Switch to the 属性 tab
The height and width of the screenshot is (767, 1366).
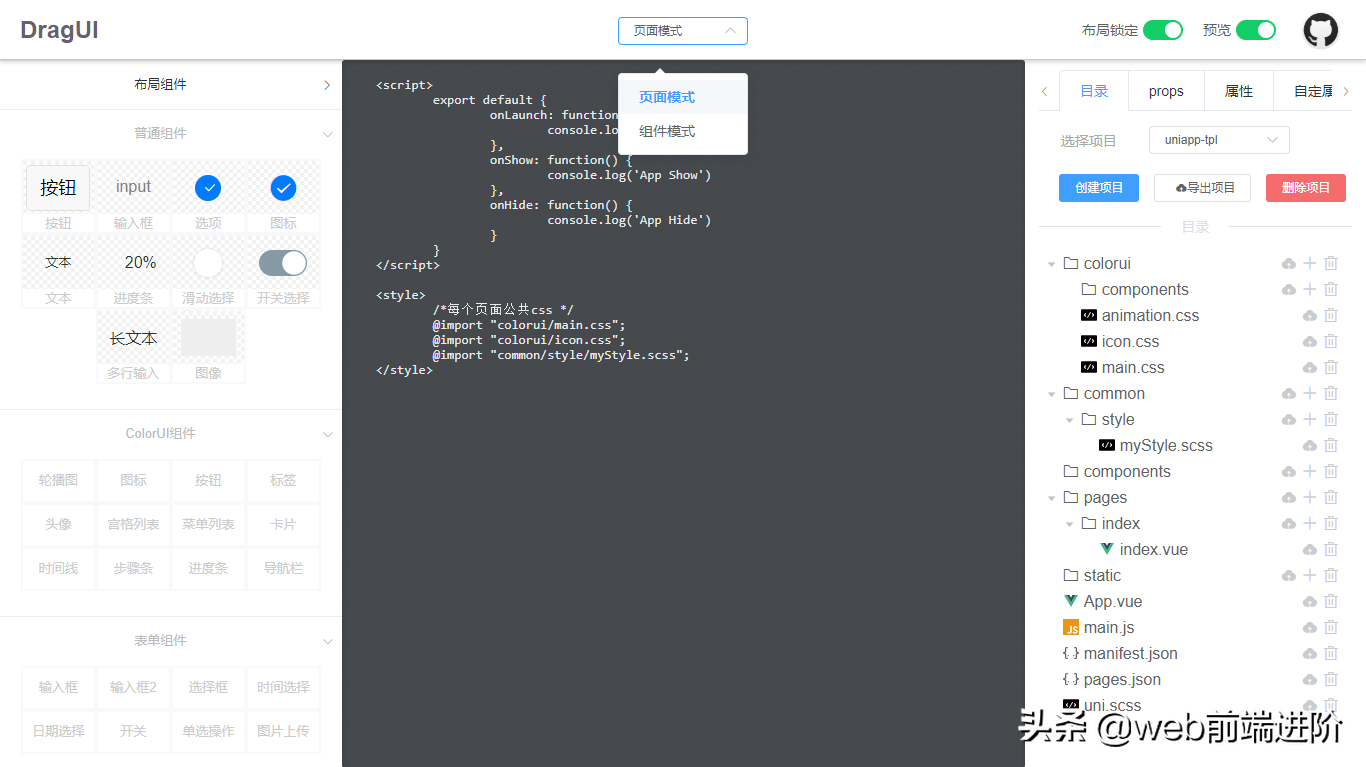click(1239, 91)
